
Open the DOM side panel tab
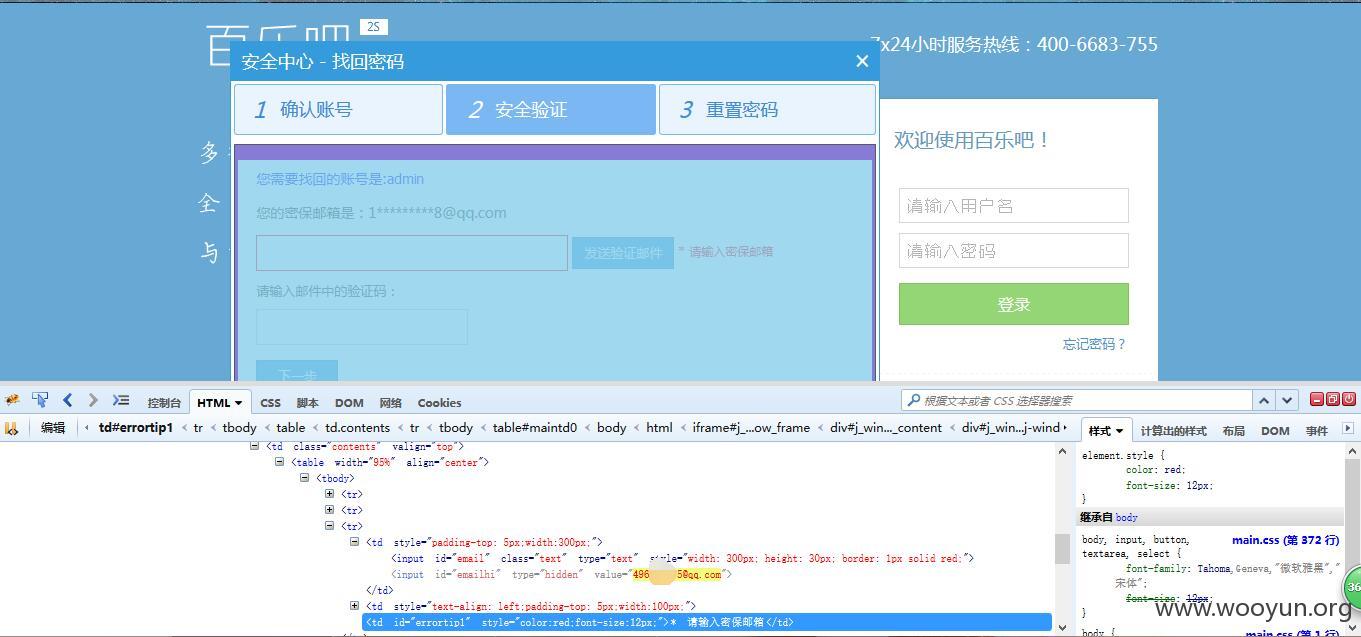click(1275, 431)
